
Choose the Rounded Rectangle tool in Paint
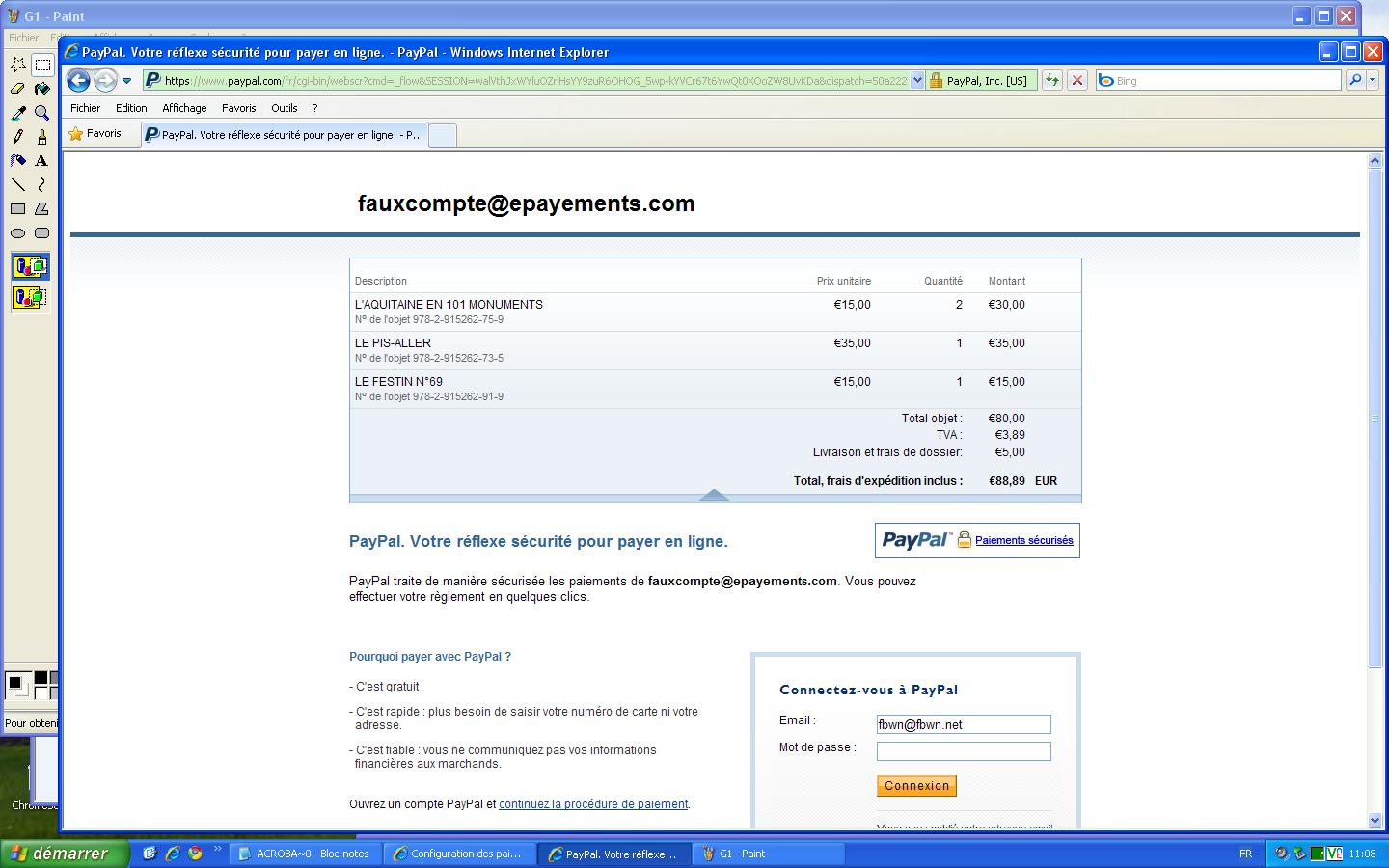(x=42, y=233)
